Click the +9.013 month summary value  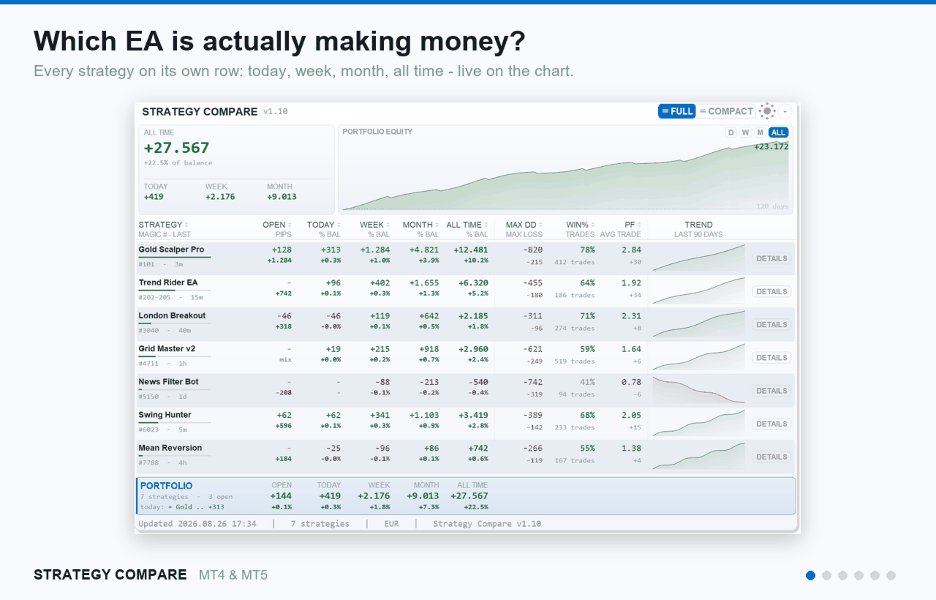pos(281,197)
